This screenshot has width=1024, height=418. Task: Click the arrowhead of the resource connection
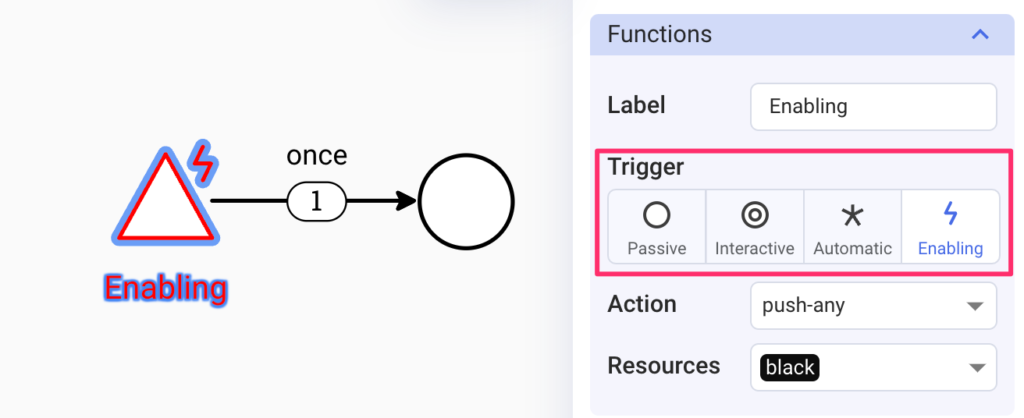(406, 201)
